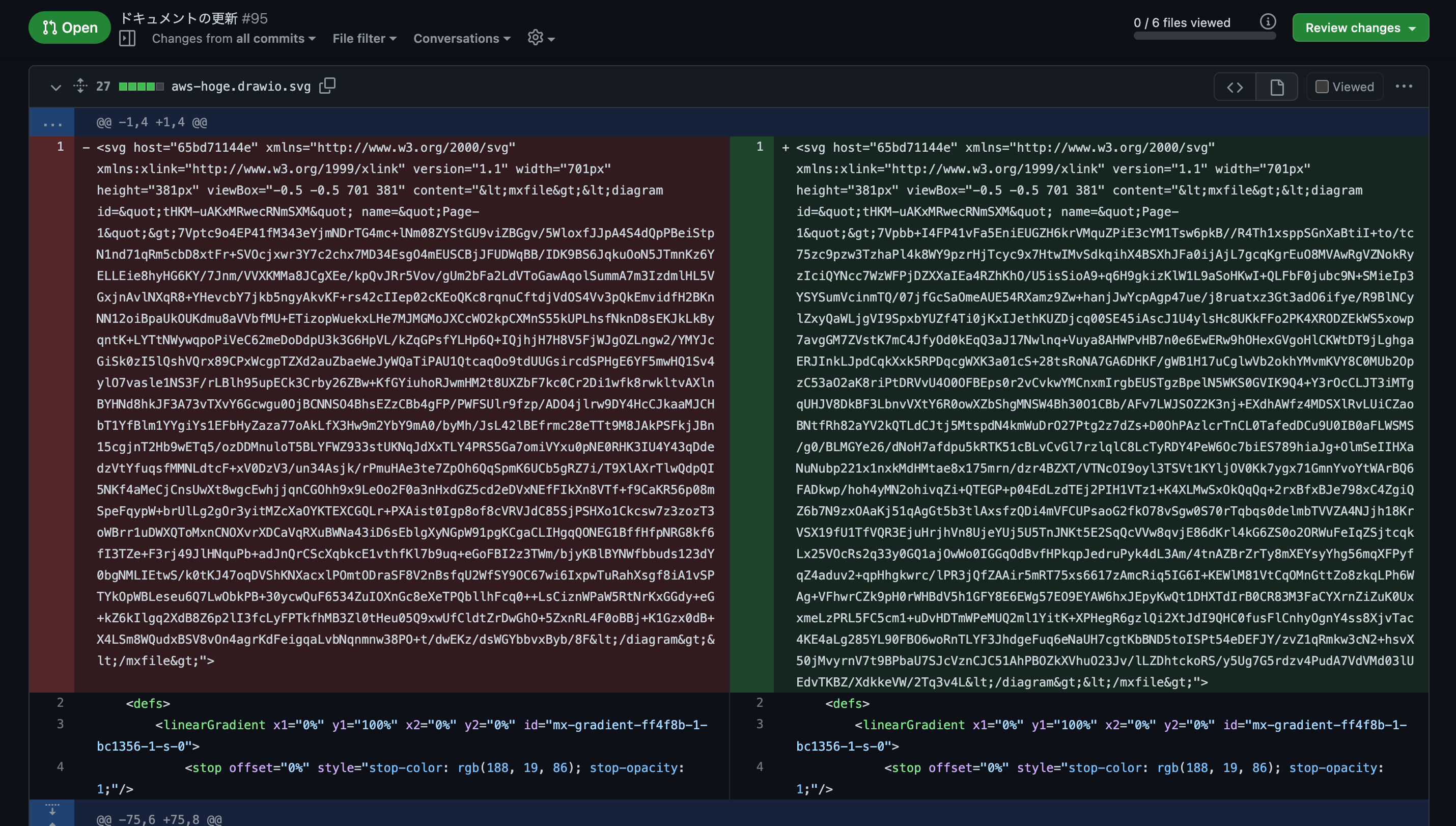Open file options three-dot menu

point(1403,86)
